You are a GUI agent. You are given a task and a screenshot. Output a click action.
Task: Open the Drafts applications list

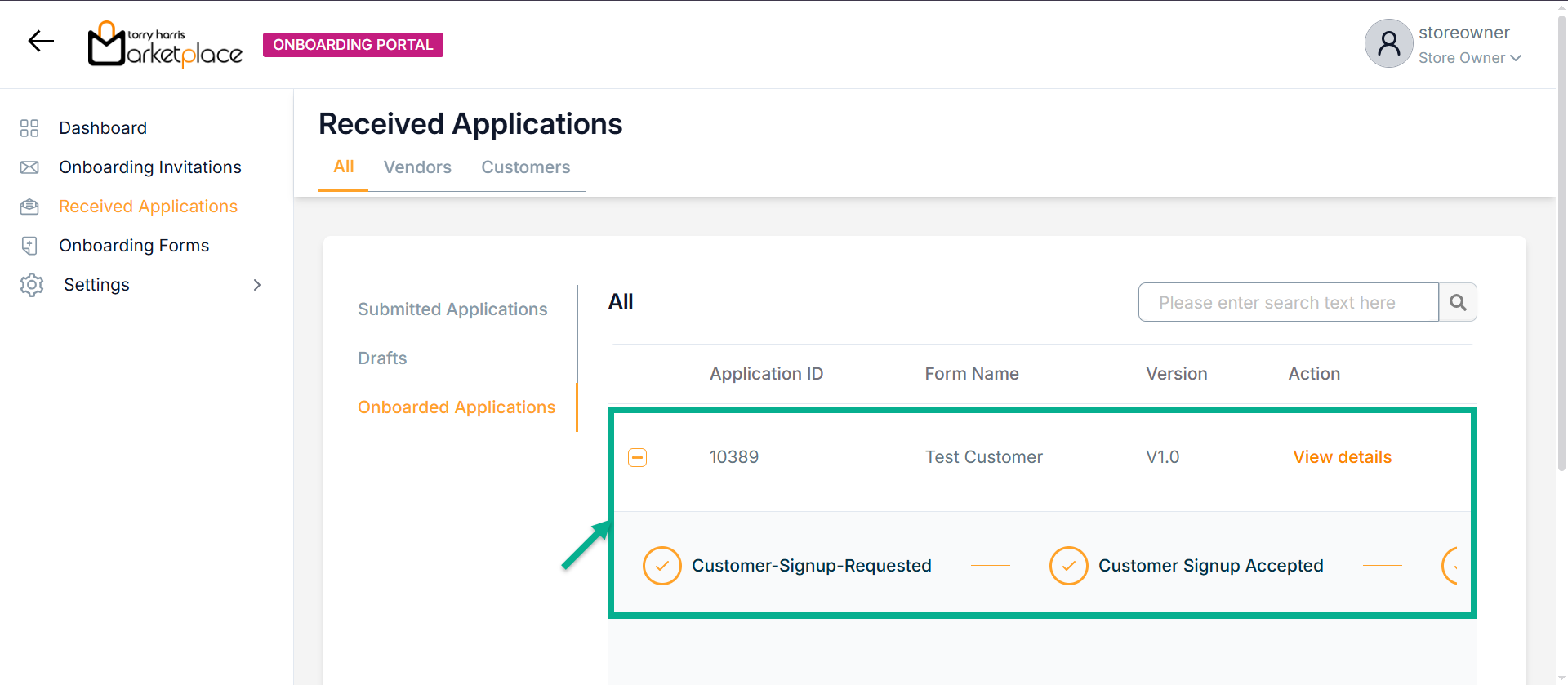point(382,358)
